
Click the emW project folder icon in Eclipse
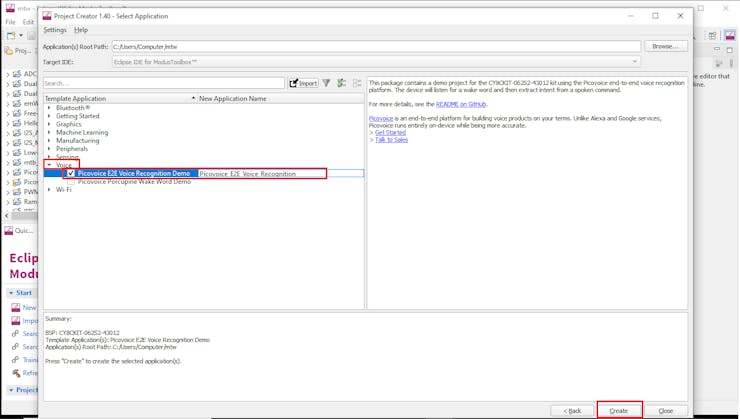click(17, 103)
